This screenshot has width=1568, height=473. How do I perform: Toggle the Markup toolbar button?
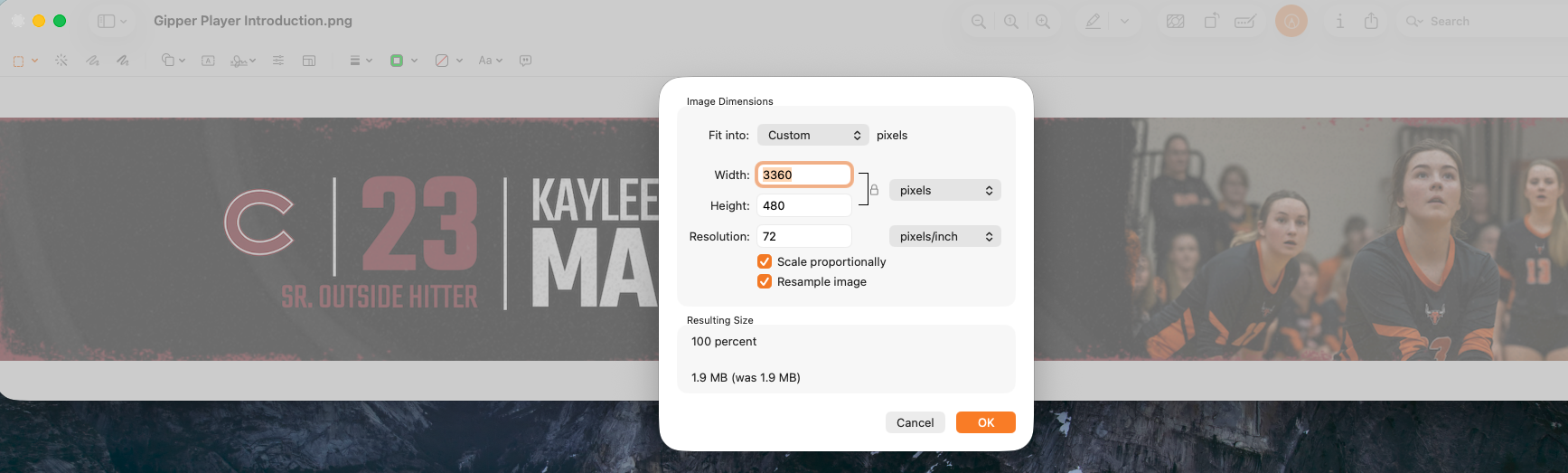coord(1291,21)
